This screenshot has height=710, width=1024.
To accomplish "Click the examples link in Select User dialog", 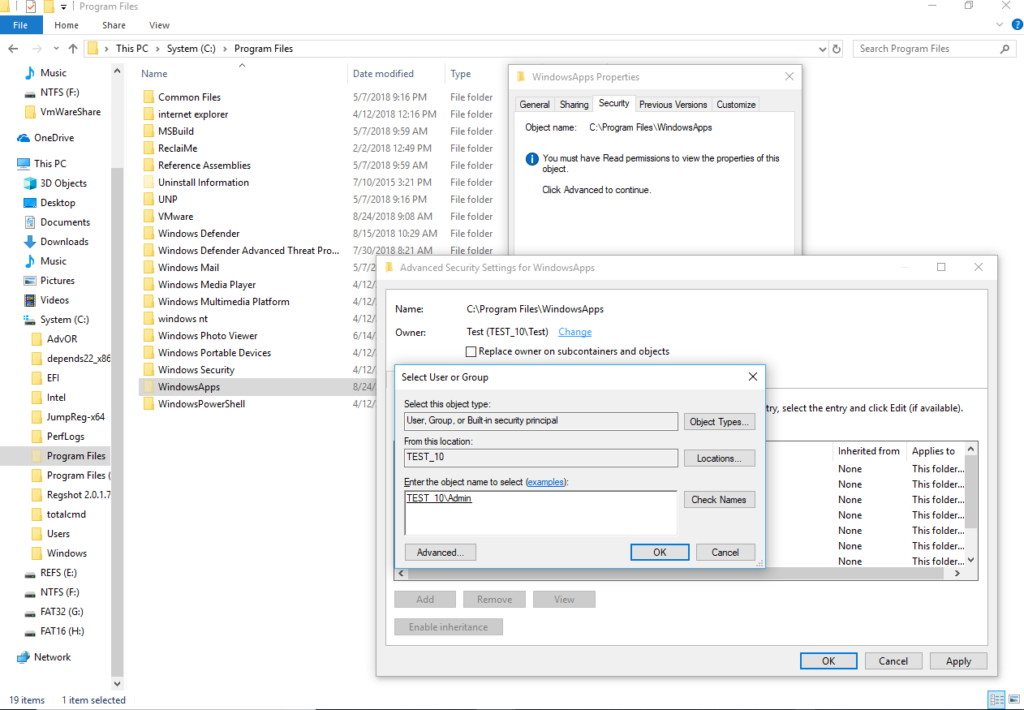I will 546,482.
